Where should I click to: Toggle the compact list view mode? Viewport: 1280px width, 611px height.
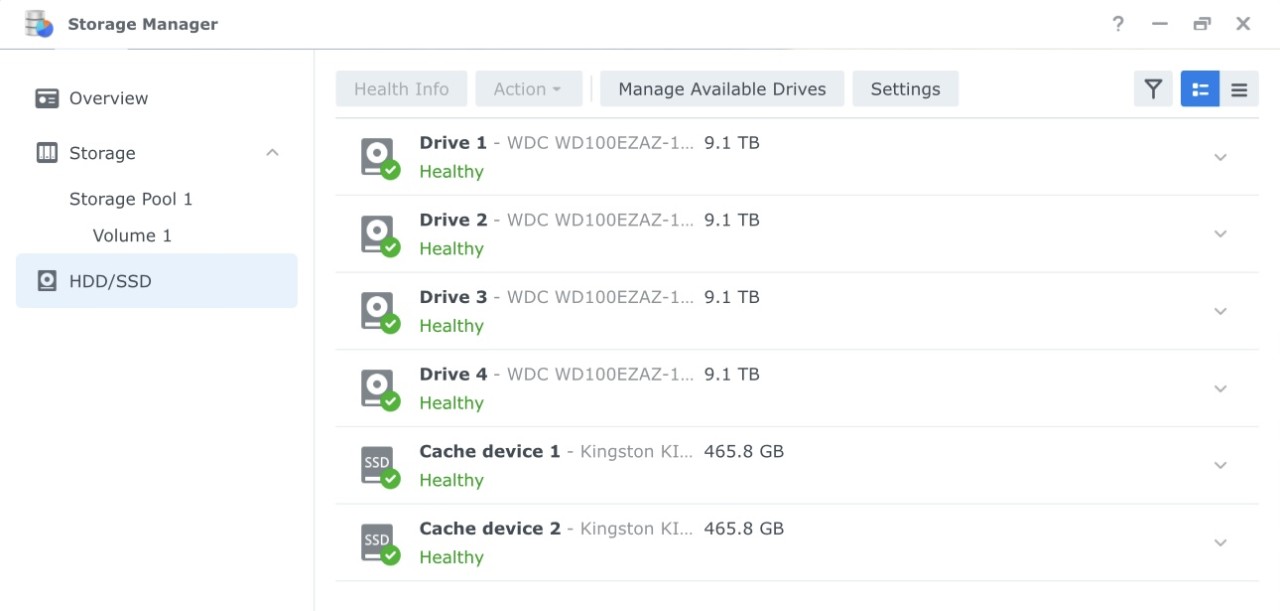coord(1239,89)
